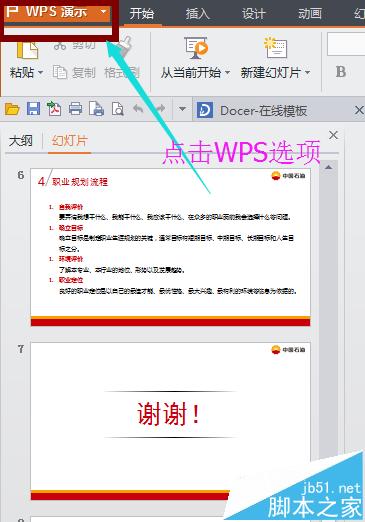
Task: Save the presentation with the floppy disk icon
Action: [x=33, y=109]
